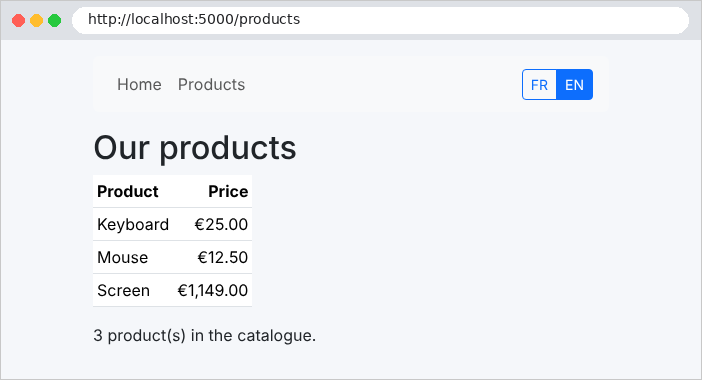Select the Screen product cell
The image size is (702, 380).
coord(133,290)
